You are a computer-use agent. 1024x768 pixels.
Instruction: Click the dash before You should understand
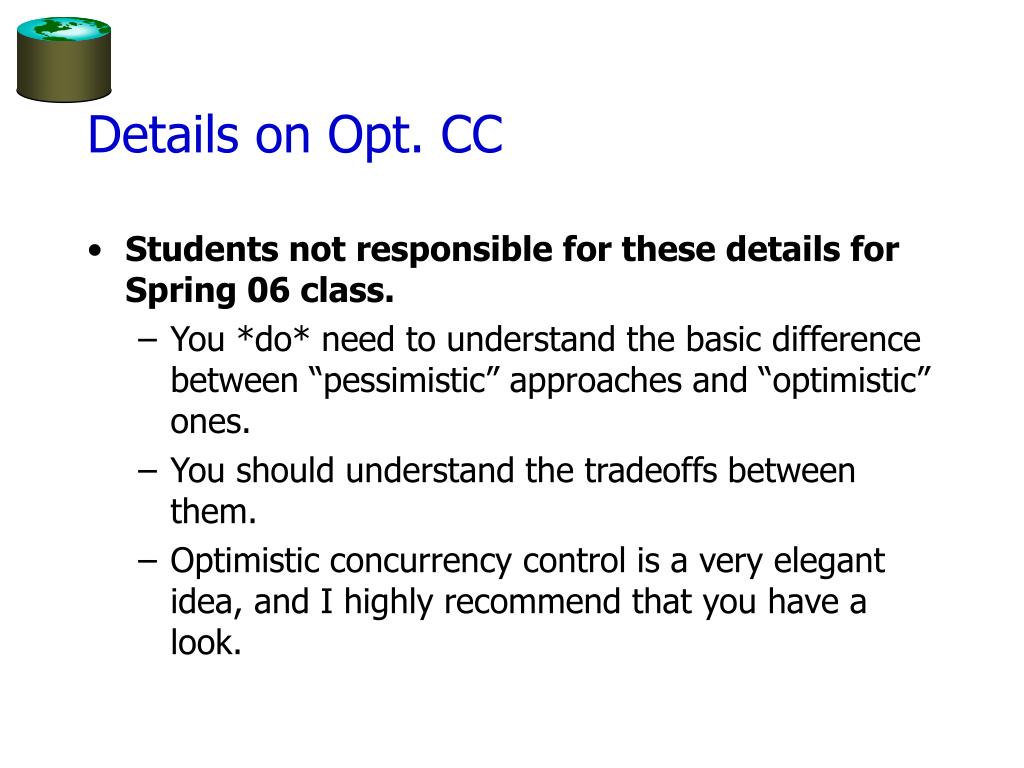pyautogui.click(x=148, y=471)
